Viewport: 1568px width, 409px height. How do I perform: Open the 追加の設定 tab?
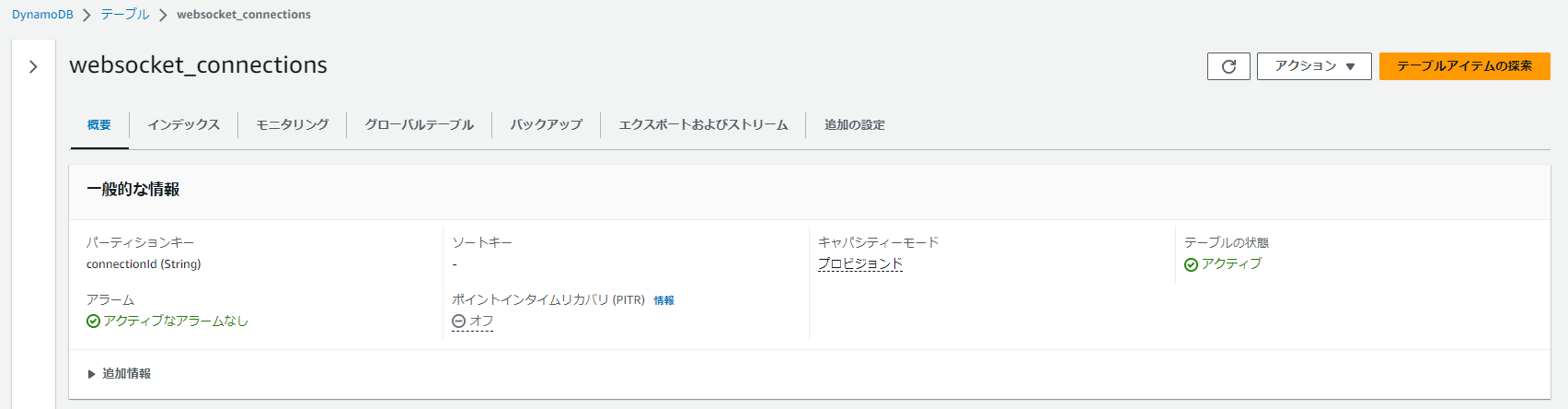[x=855, y=125]
